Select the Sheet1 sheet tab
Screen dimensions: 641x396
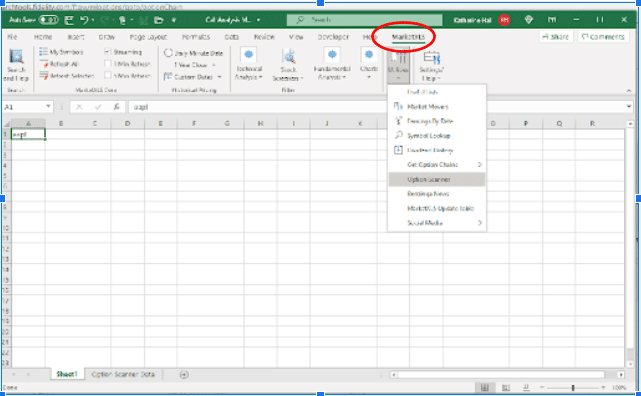pos(67,374)
